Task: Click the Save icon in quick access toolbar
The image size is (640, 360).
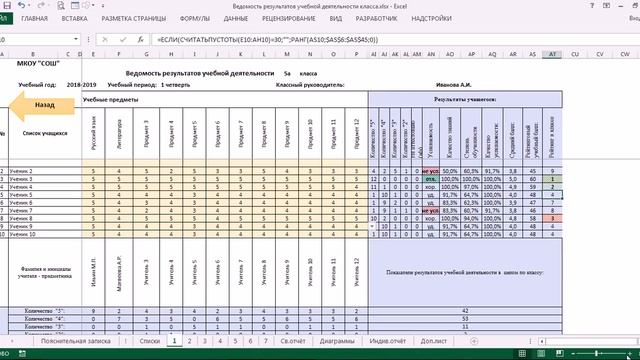Action: 7,6
